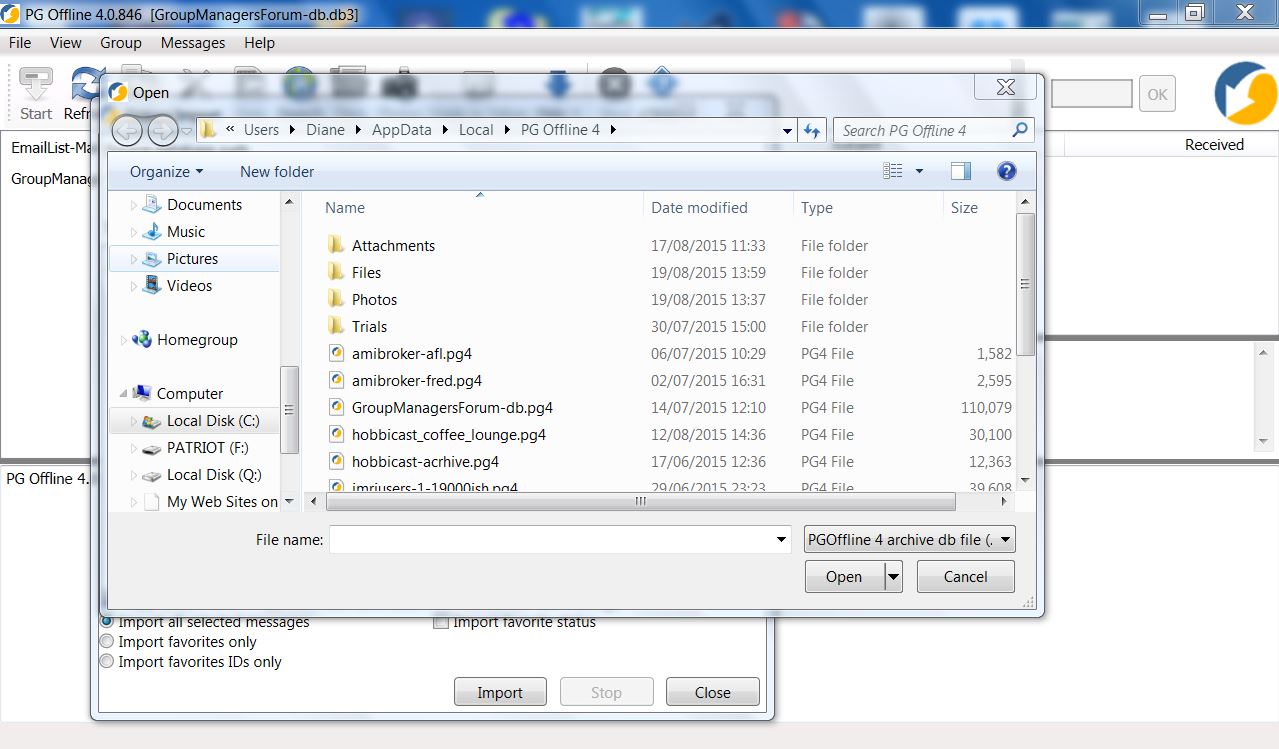This screenshot has width=1279, height=749.
Task: Select Local Disk (C:) in navigation pane
Action: [213, 420]
